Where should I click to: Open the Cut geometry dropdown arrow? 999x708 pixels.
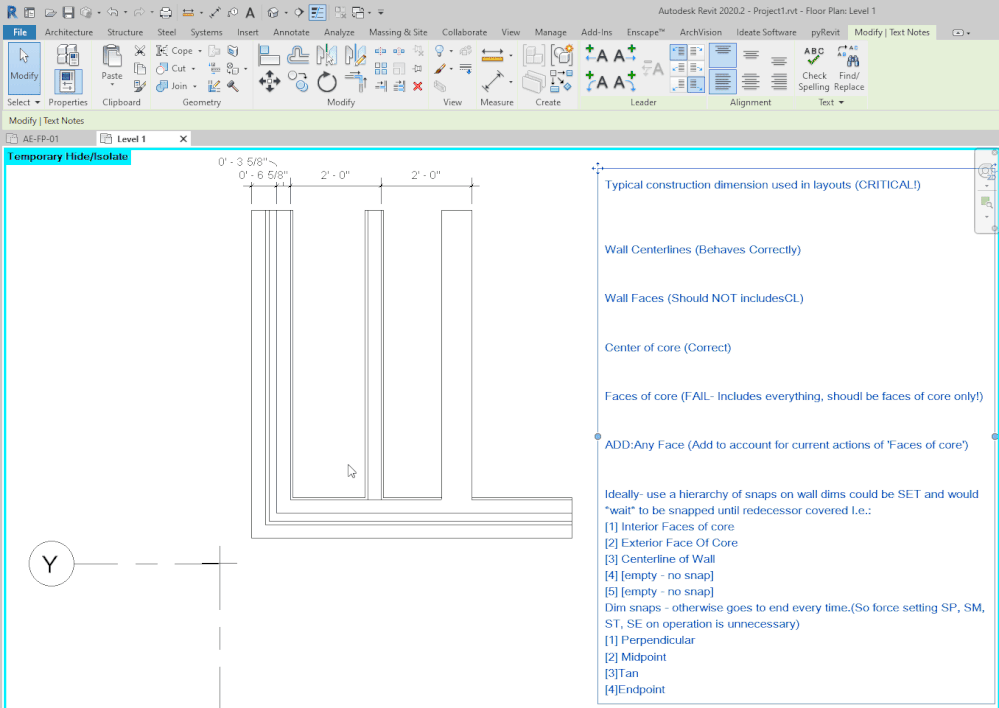coord(193,69)
